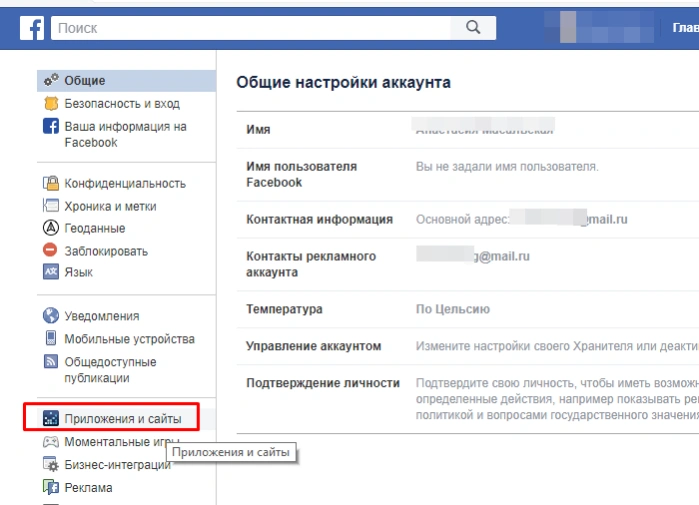The height and width of the screenshot is (505, 699).
Task: Click the gamepad icon for Моментальные игры
Action: coord(51,442)
